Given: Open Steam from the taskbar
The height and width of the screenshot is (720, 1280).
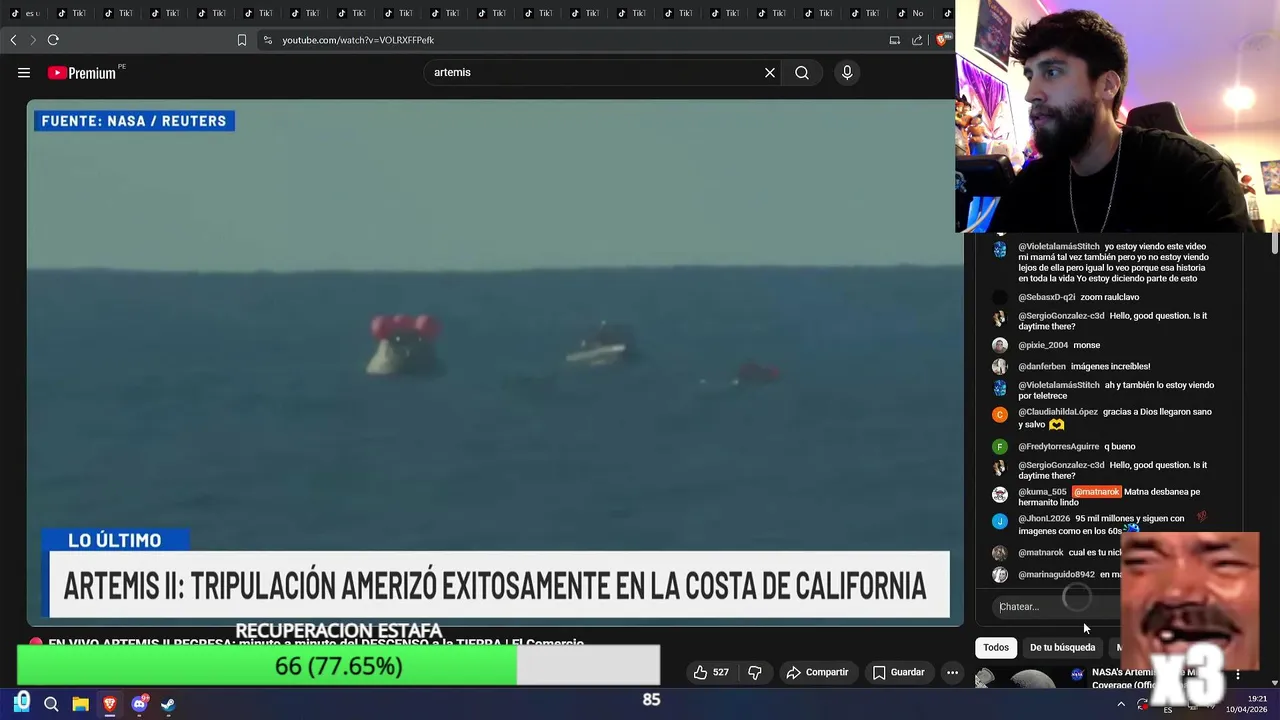Looking at the screenshot, I should tap(168, 704).
